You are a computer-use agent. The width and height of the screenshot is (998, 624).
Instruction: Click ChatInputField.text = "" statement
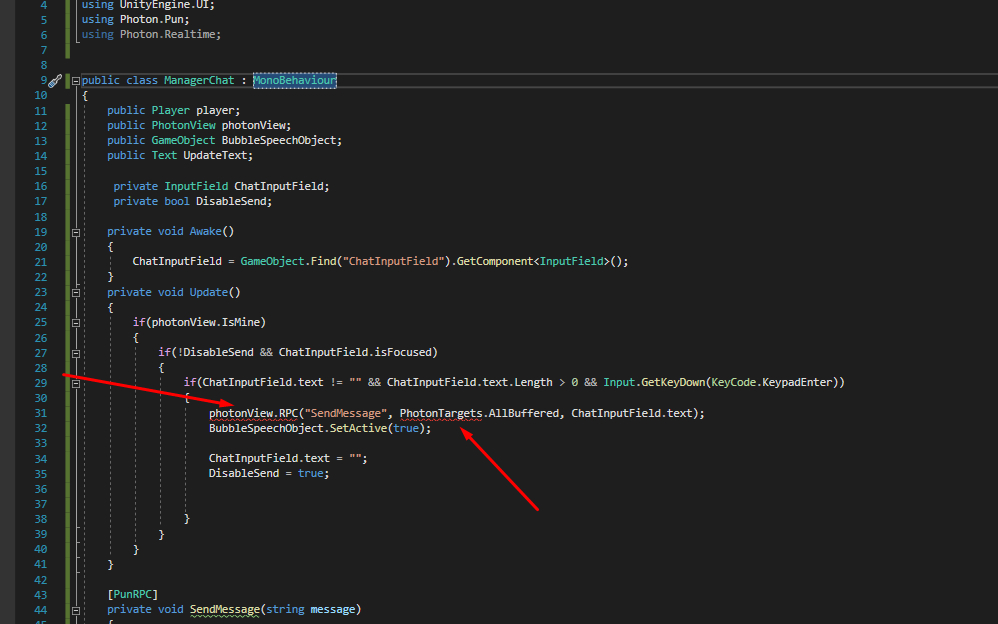coord(288,458)
